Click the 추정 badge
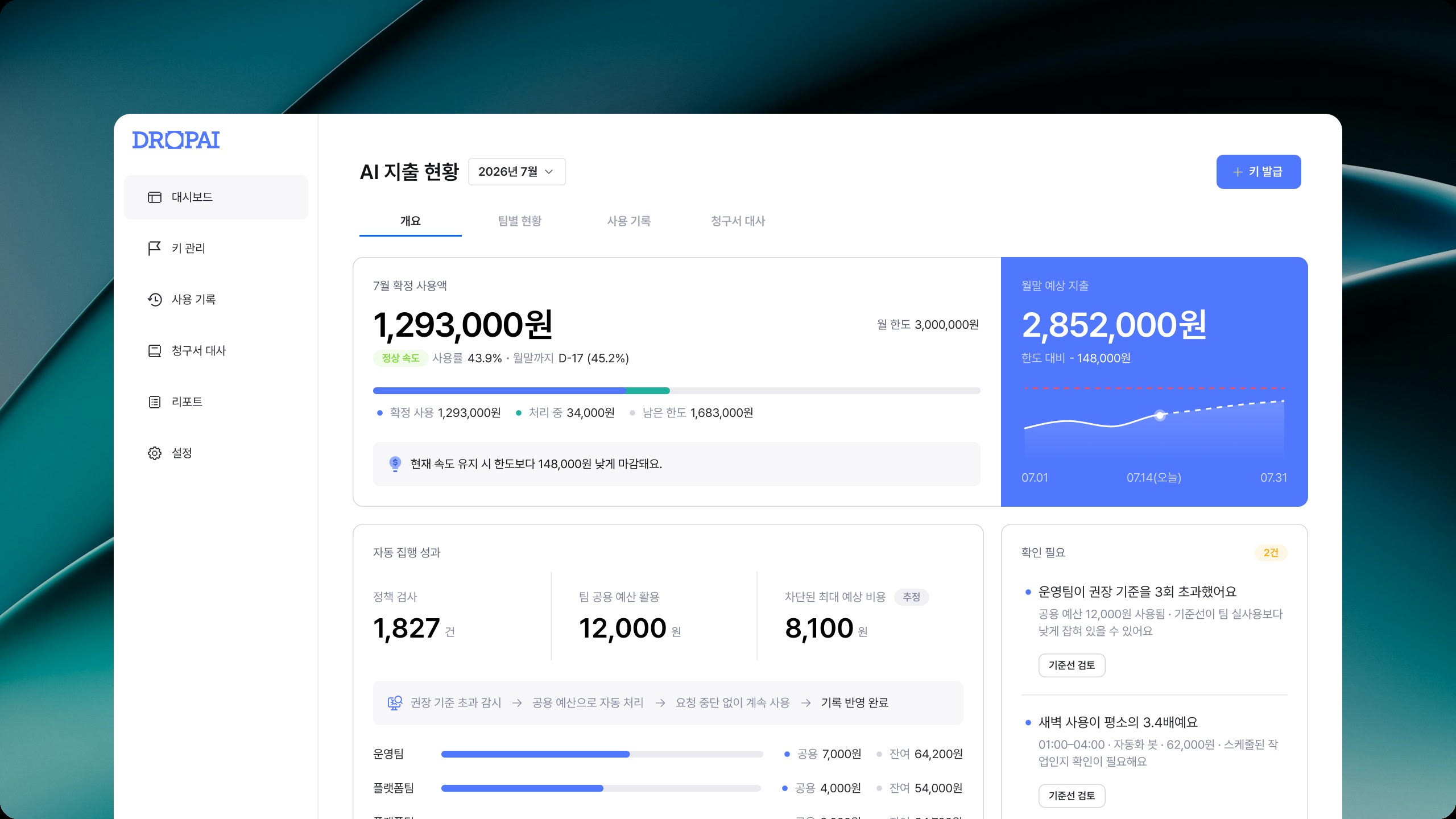Image resolution: width=1456 pixels, height=819 pixels. (x=912, y=597)
